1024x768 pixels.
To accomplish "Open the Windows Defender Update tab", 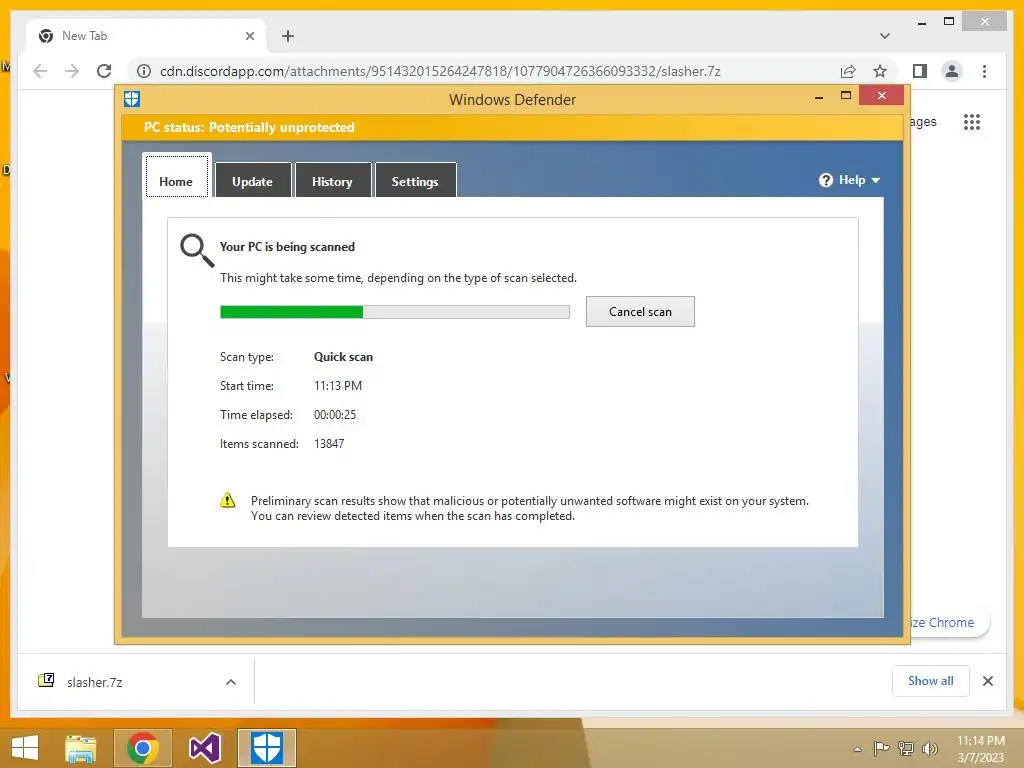I will [x=253, y=180].
